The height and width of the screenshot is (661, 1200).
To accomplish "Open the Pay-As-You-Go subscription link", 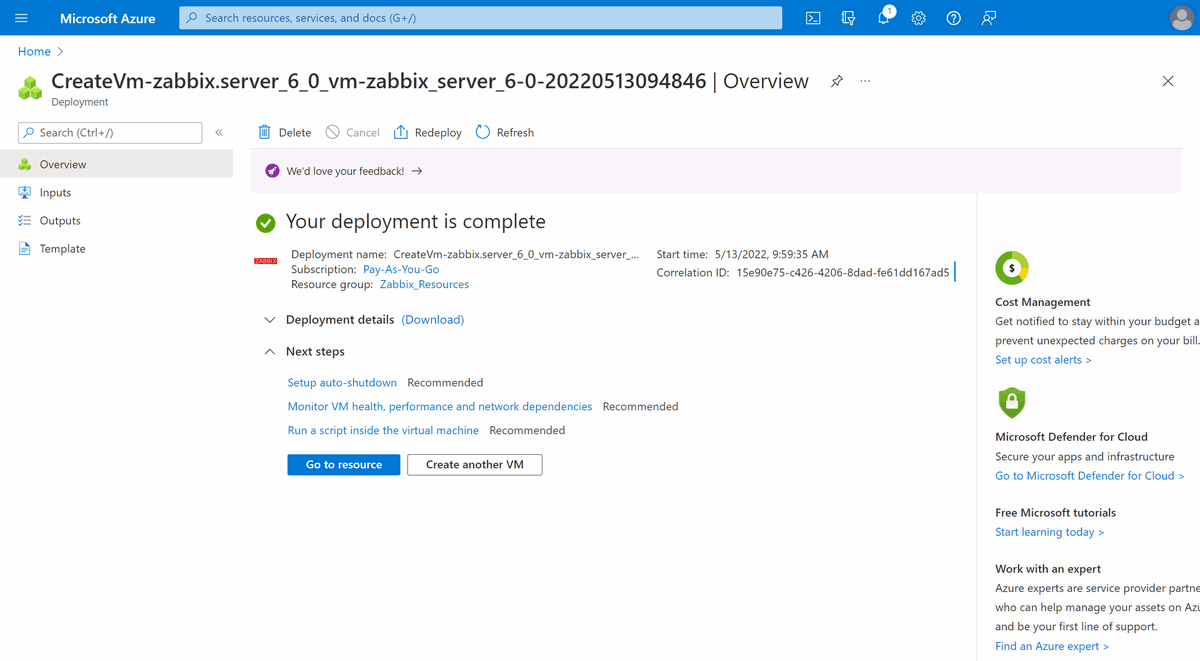I will tap(401, 269).
